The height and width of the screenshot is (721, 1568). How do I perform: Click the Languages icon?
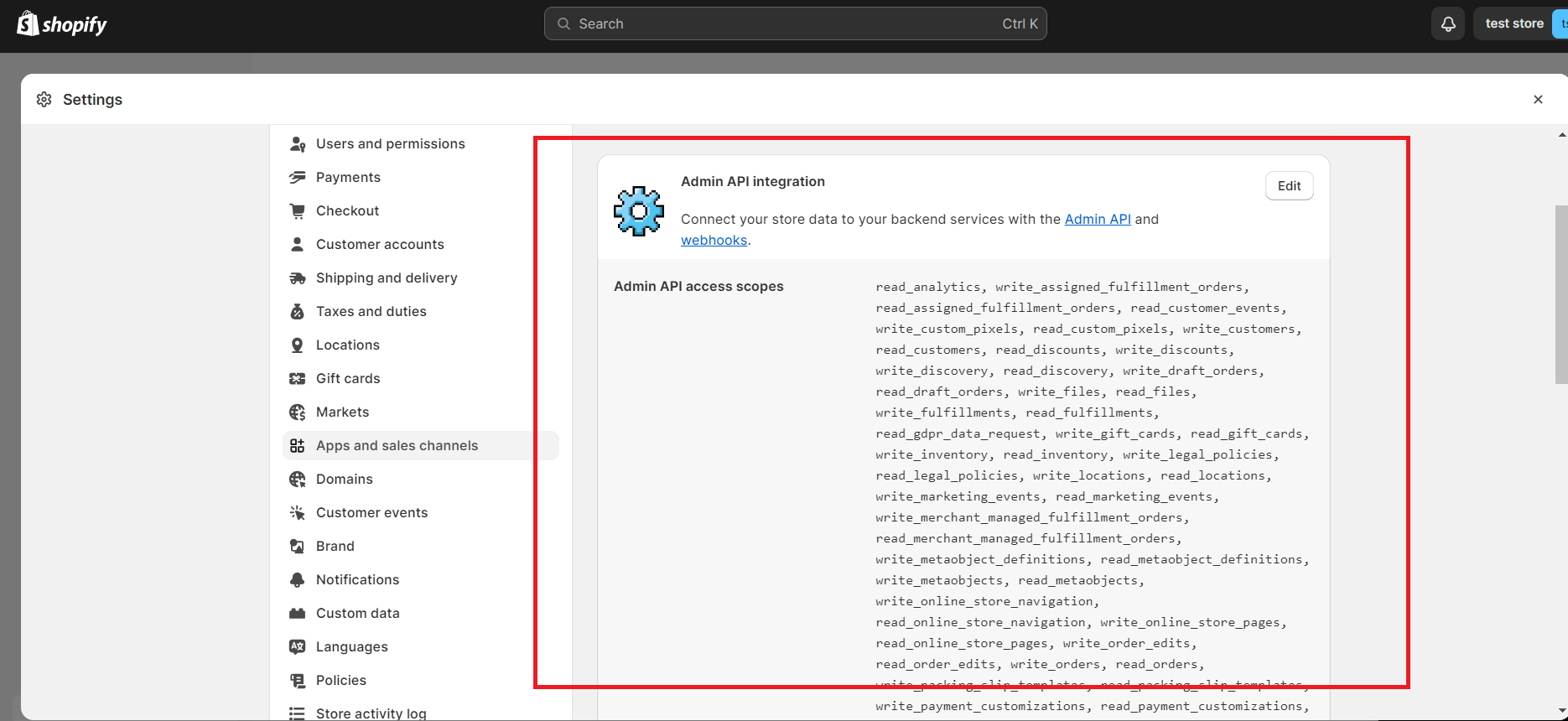(x=297, y=647)
